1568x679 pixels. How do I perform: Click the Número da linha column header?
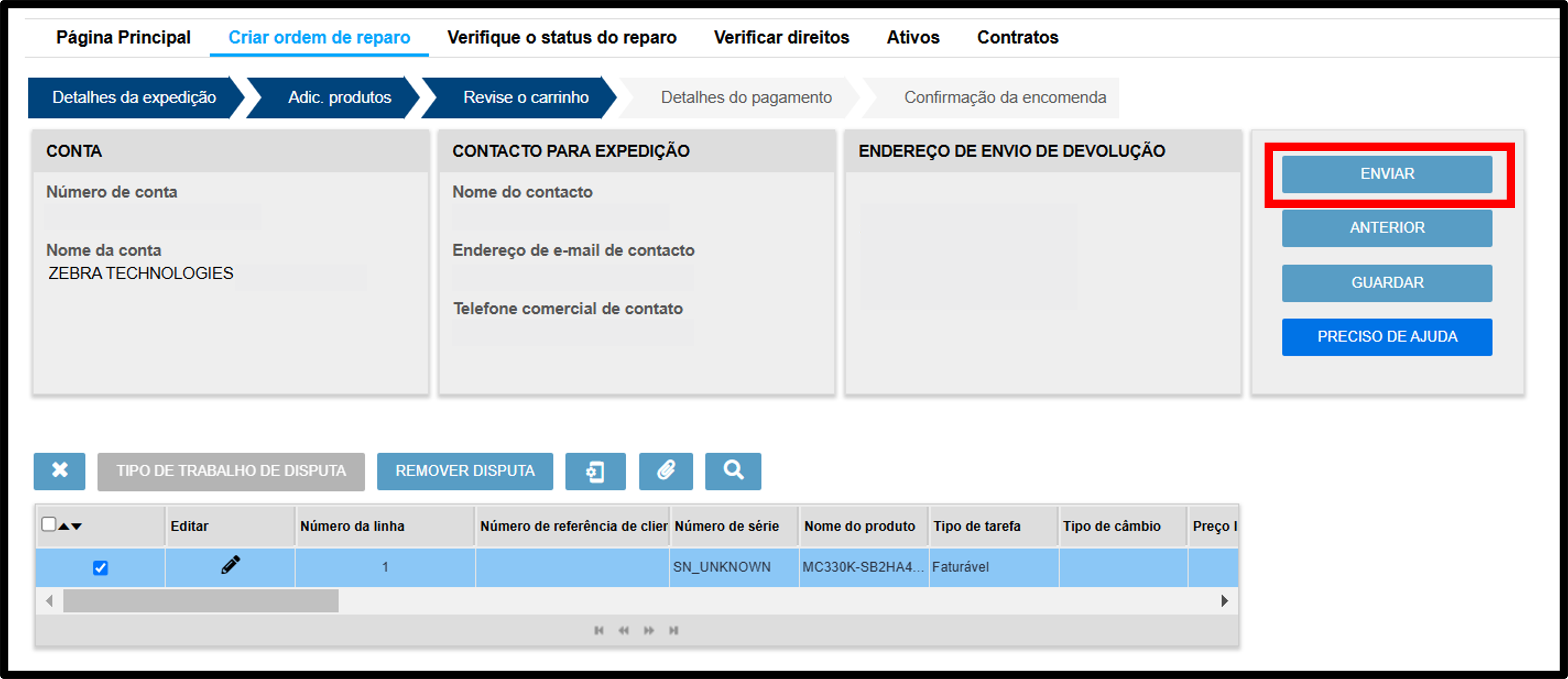(x=385, y=526)
